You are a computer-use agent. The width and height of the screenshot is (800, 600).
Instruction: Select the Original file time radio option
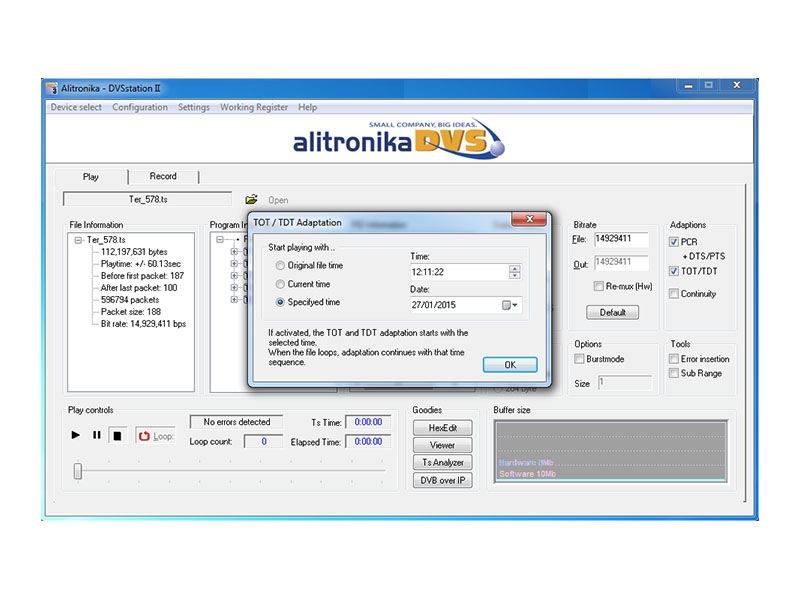click(280, 266)
